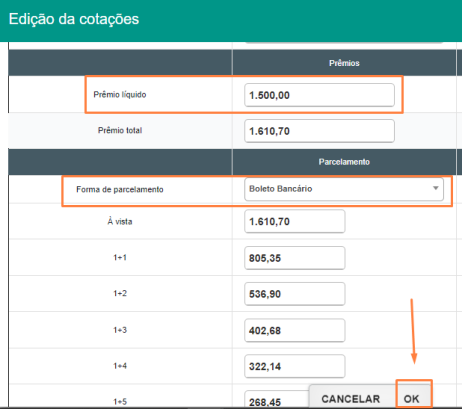Click the À vista row label

tap(120, 221)
